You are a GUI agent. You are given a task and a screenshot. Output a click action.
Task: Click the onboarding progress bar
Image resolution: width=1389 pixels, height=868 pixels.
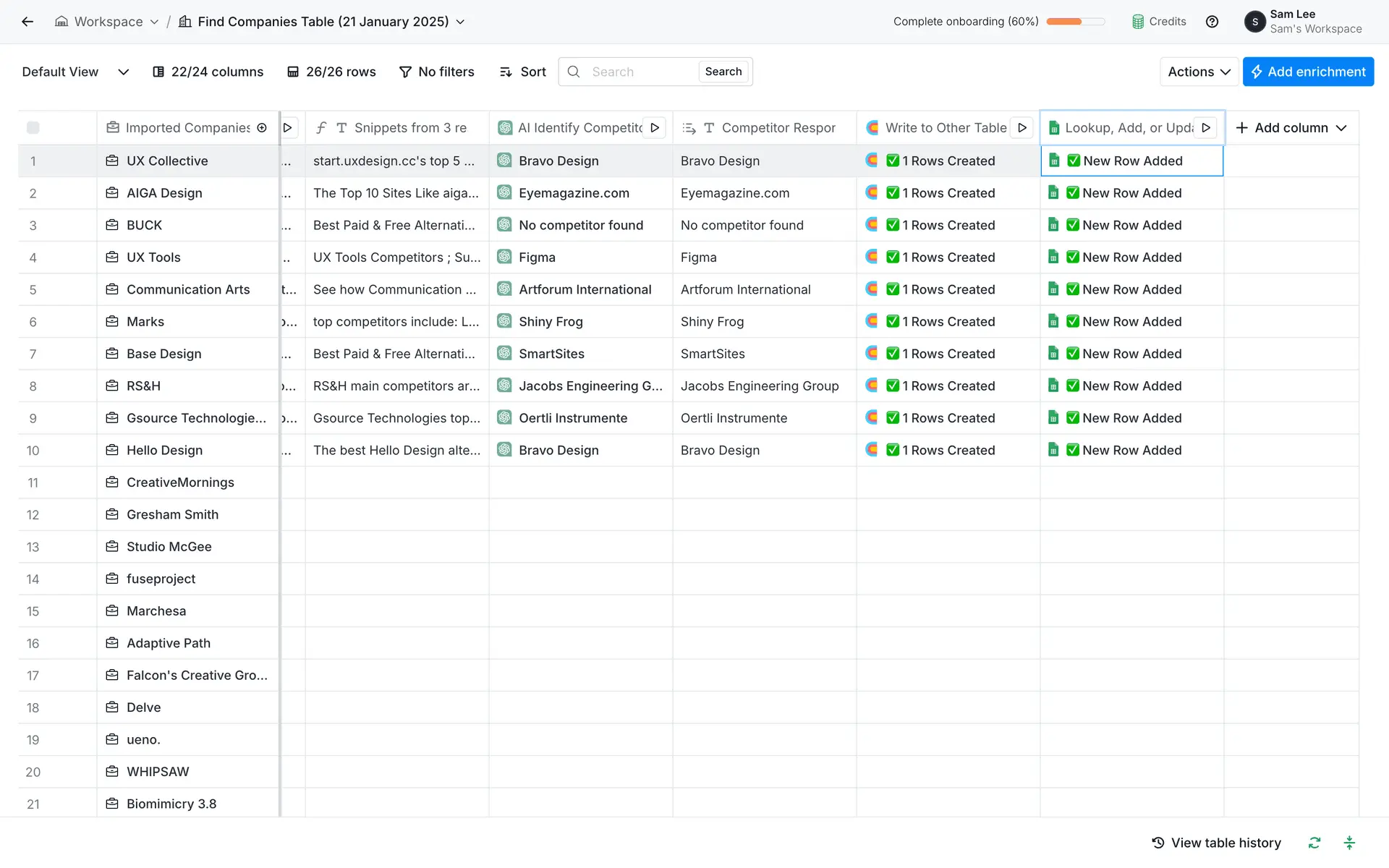(x=1075, y=22)
